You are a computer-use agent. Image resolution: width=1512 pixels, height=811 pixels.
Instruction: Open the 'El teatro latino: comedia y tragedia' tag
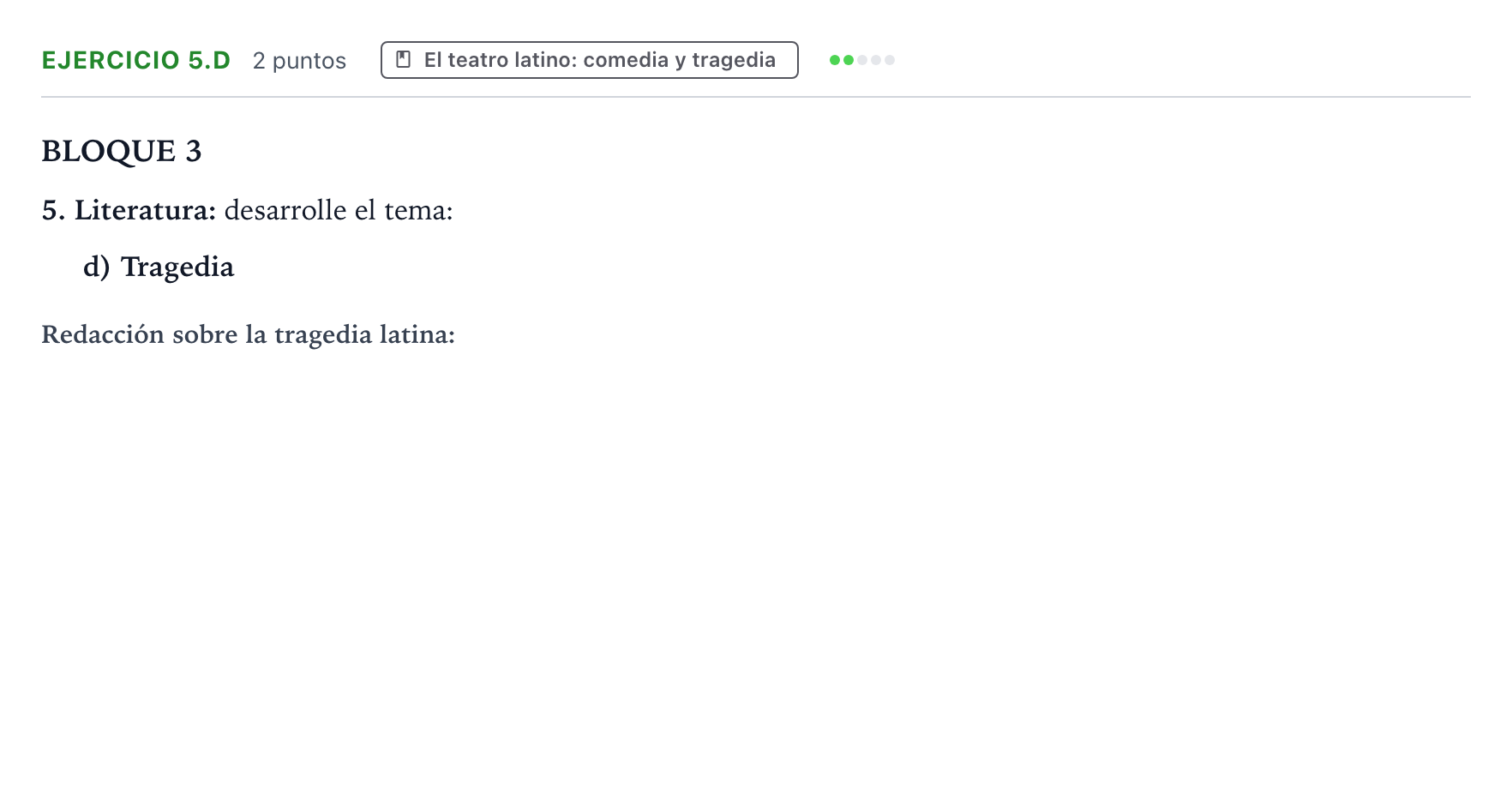click(590, 60)
